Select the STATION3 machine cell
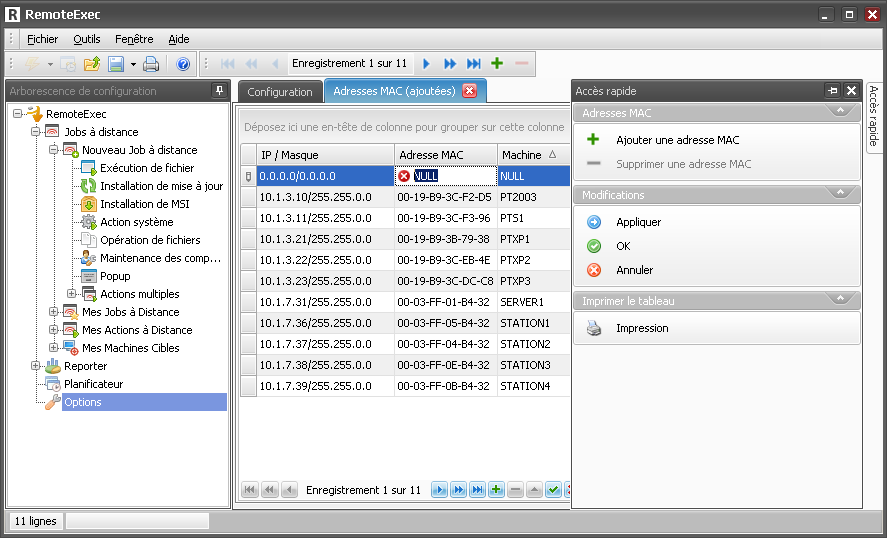The width and height of the screenshot is (887, 538). coord(533,365)
